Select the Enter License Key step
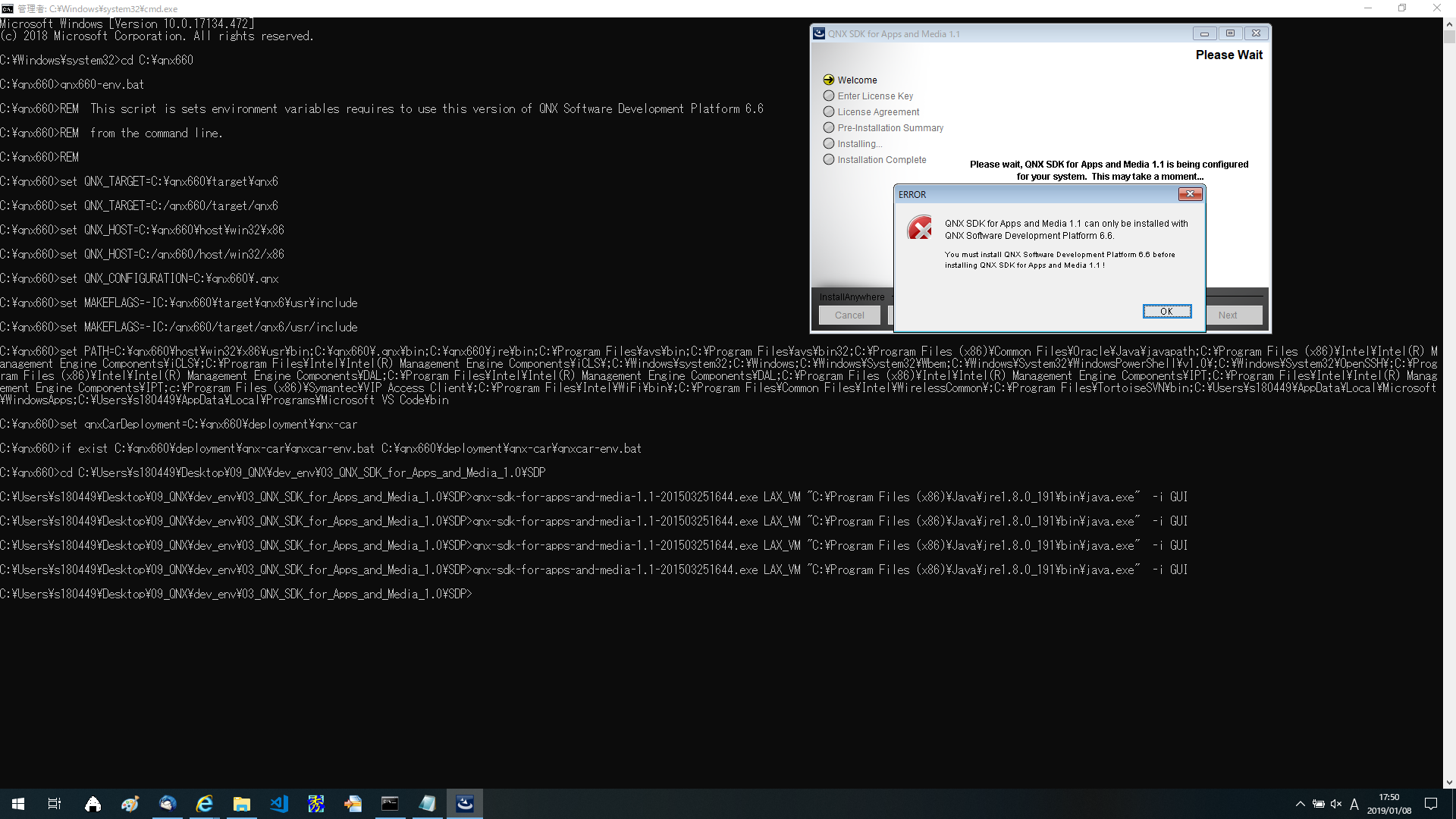This screenshot has width=1456, height=819. point(875,96)
